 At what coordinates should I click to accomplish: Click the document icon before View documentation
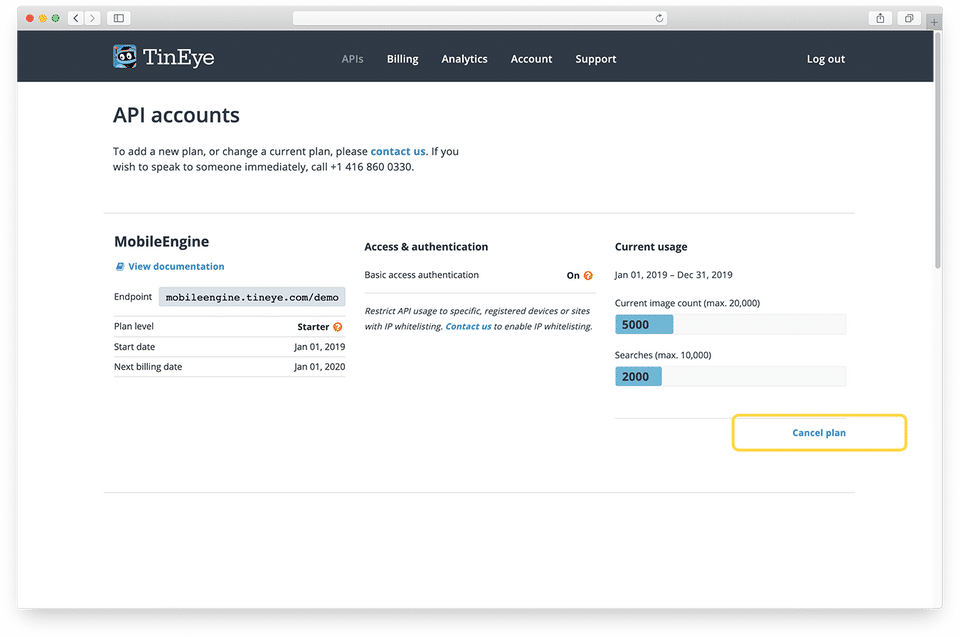(120, 266)
